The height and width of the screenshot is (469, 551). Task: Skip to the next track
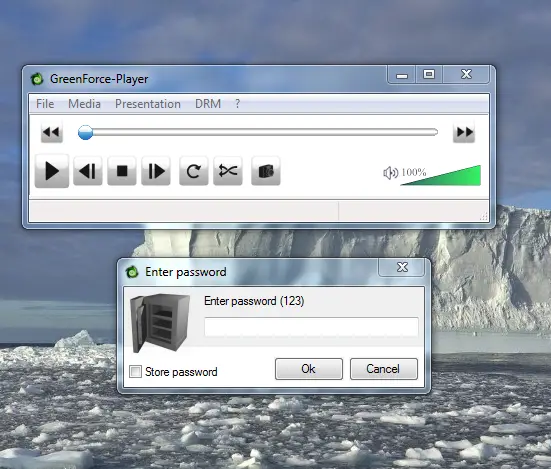pyautogui.click(x=156, y=171)
